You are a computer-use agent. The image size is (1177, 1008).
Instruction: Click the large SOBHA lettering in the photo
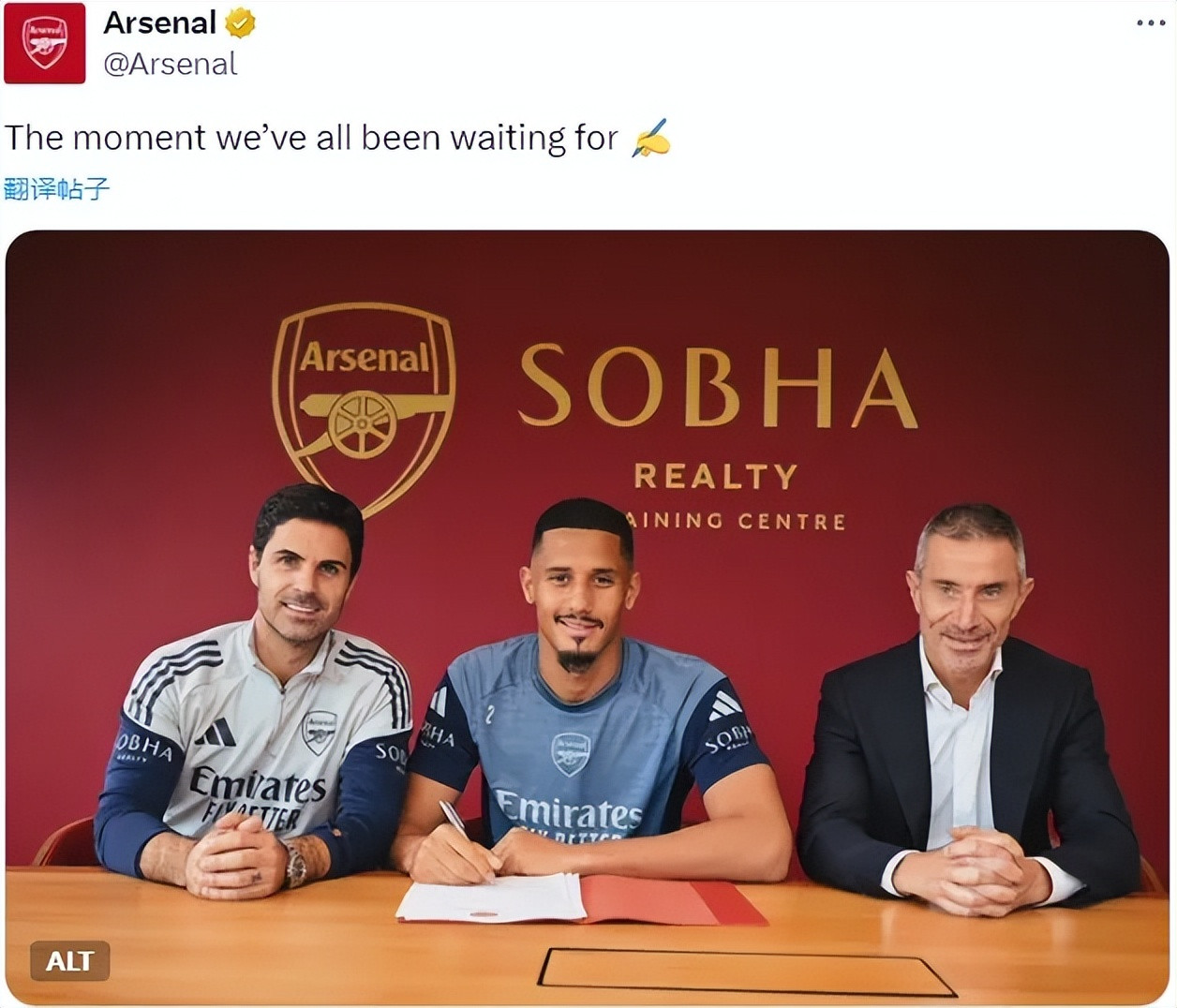(717, 387)
